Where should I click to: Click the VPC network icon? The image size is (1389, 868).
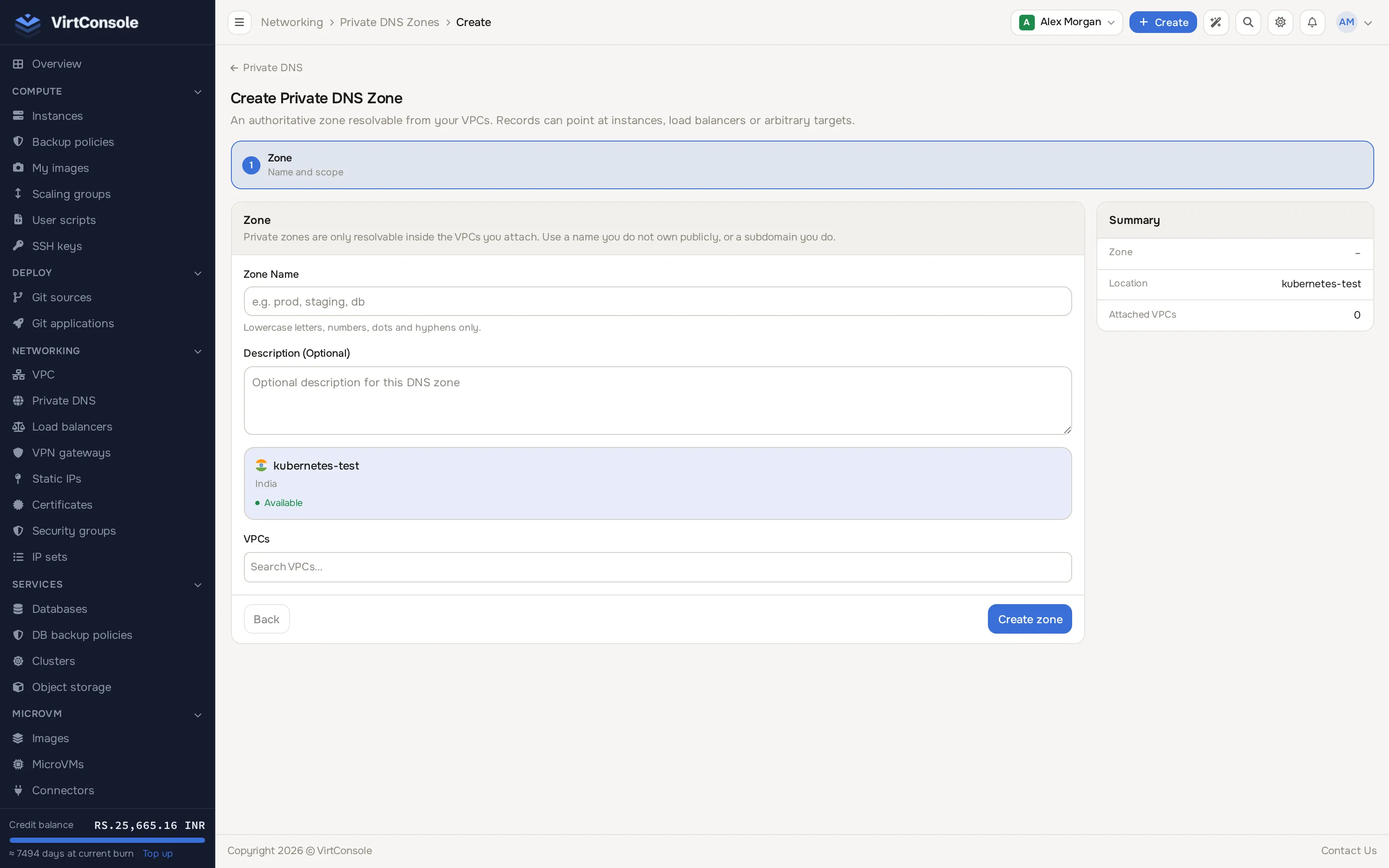[x=18, y=374]
